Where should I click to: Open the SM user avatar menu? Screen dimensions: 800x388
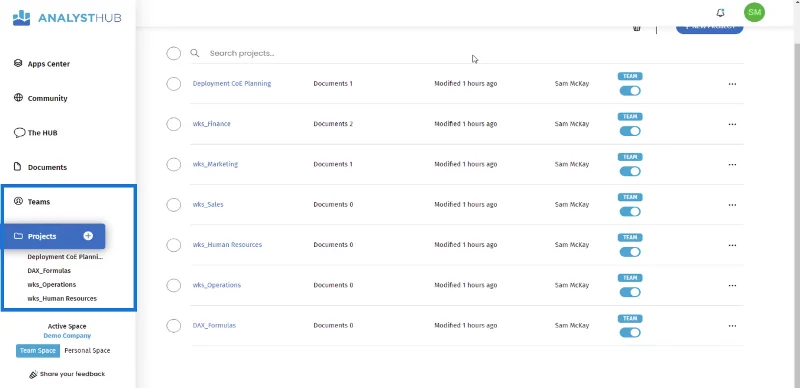(754, 12)
